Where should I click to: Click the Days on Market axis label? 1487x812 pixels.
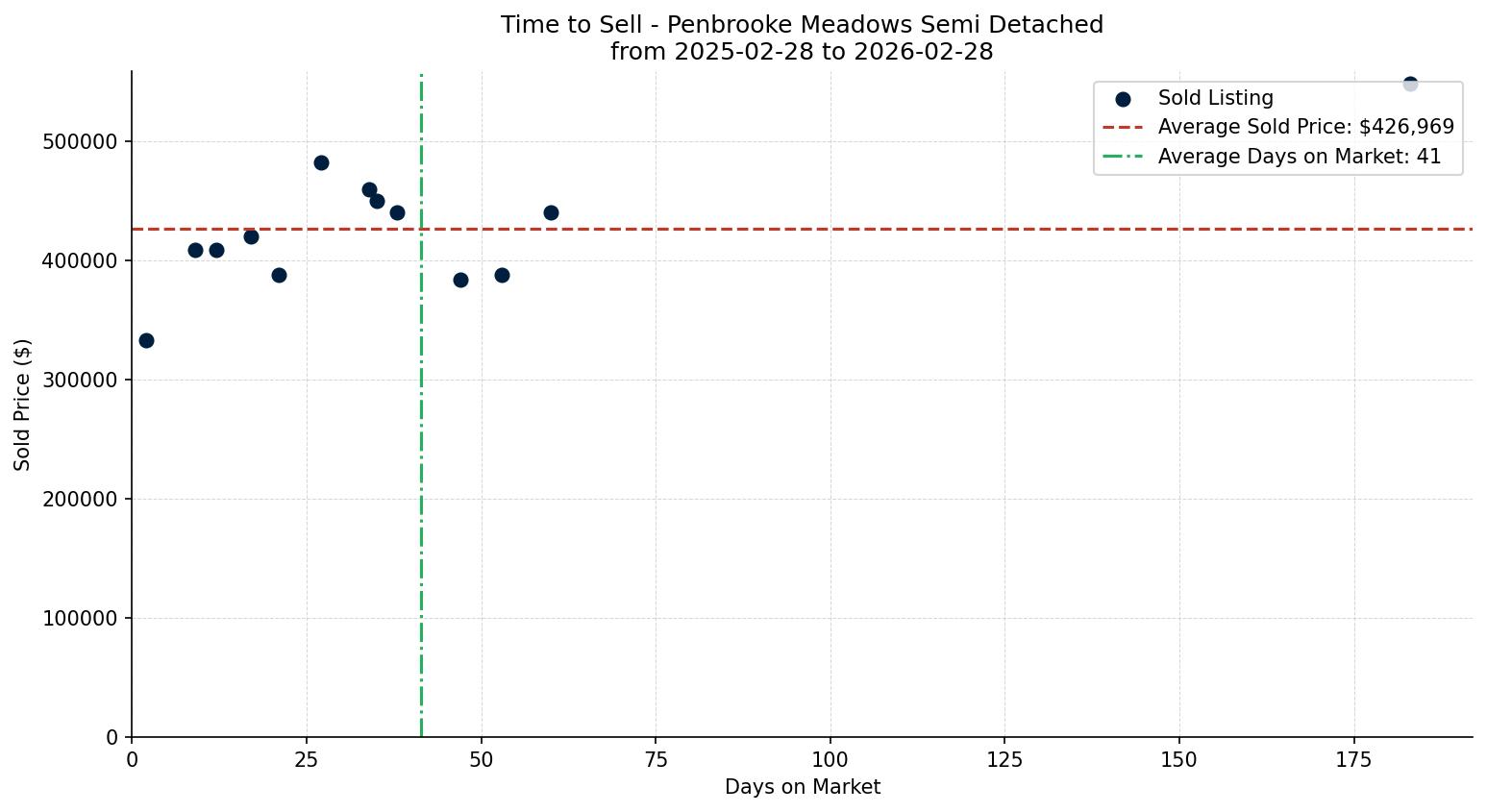[802, 787]
